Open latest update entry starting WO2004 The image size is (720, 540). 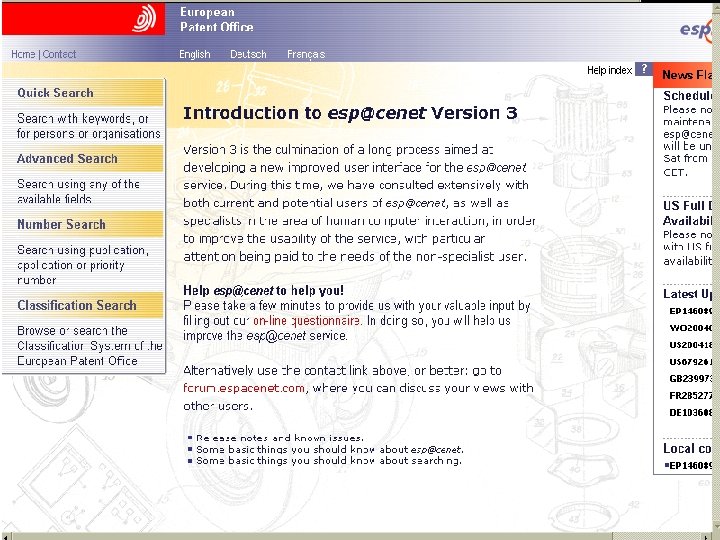click(690, 328)
